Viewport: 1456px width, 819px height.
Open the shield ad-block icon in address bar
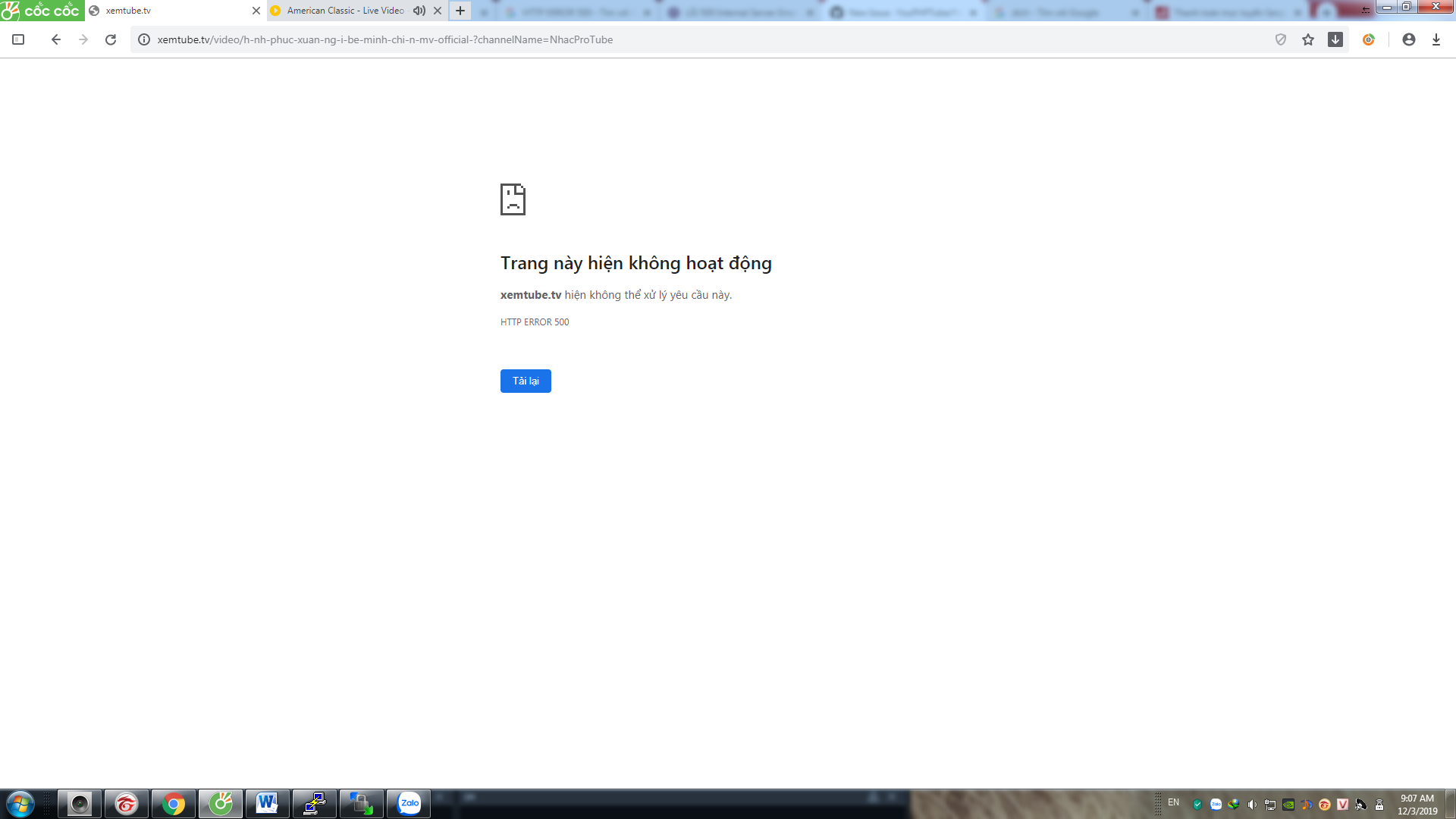(1281, 39)
